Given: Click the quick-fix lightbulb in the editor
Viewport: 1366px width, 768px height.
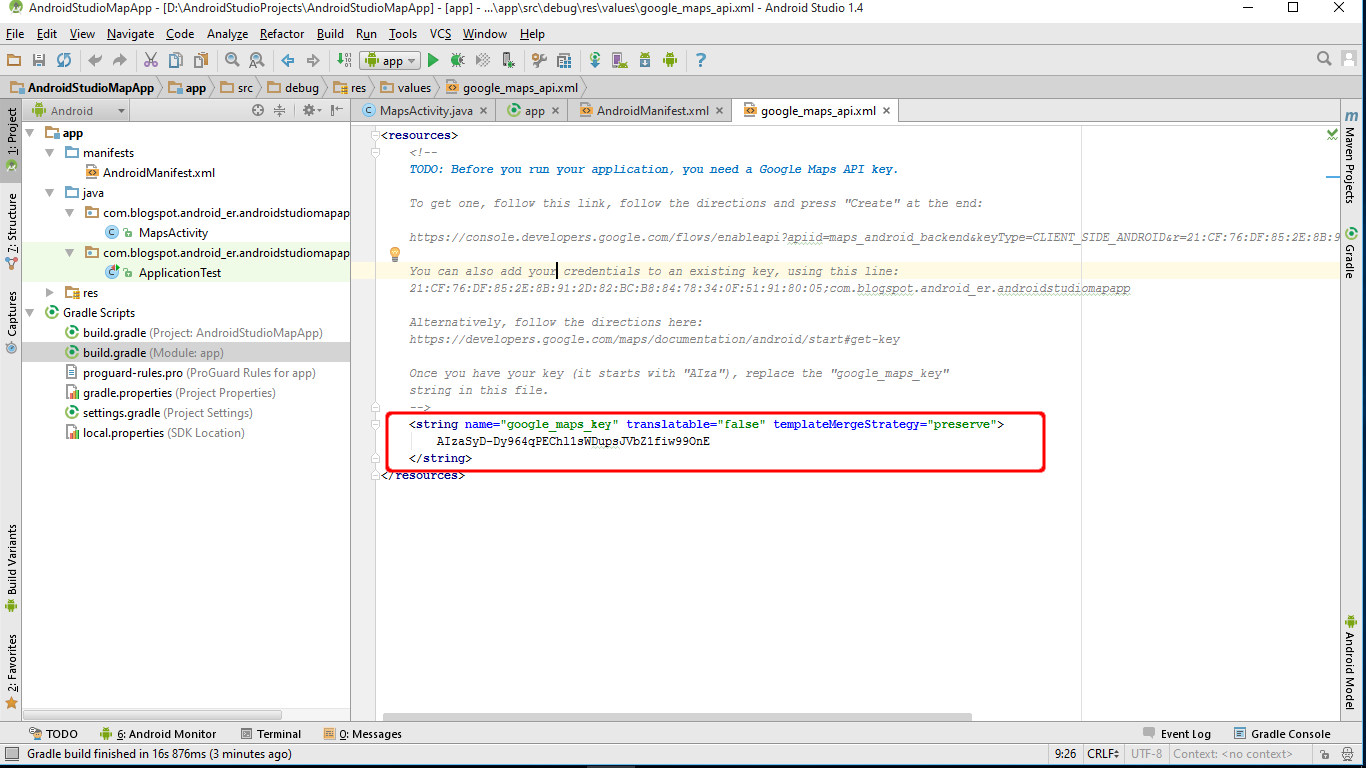Looking at the screenshot, I should click(x=394, y=254).
